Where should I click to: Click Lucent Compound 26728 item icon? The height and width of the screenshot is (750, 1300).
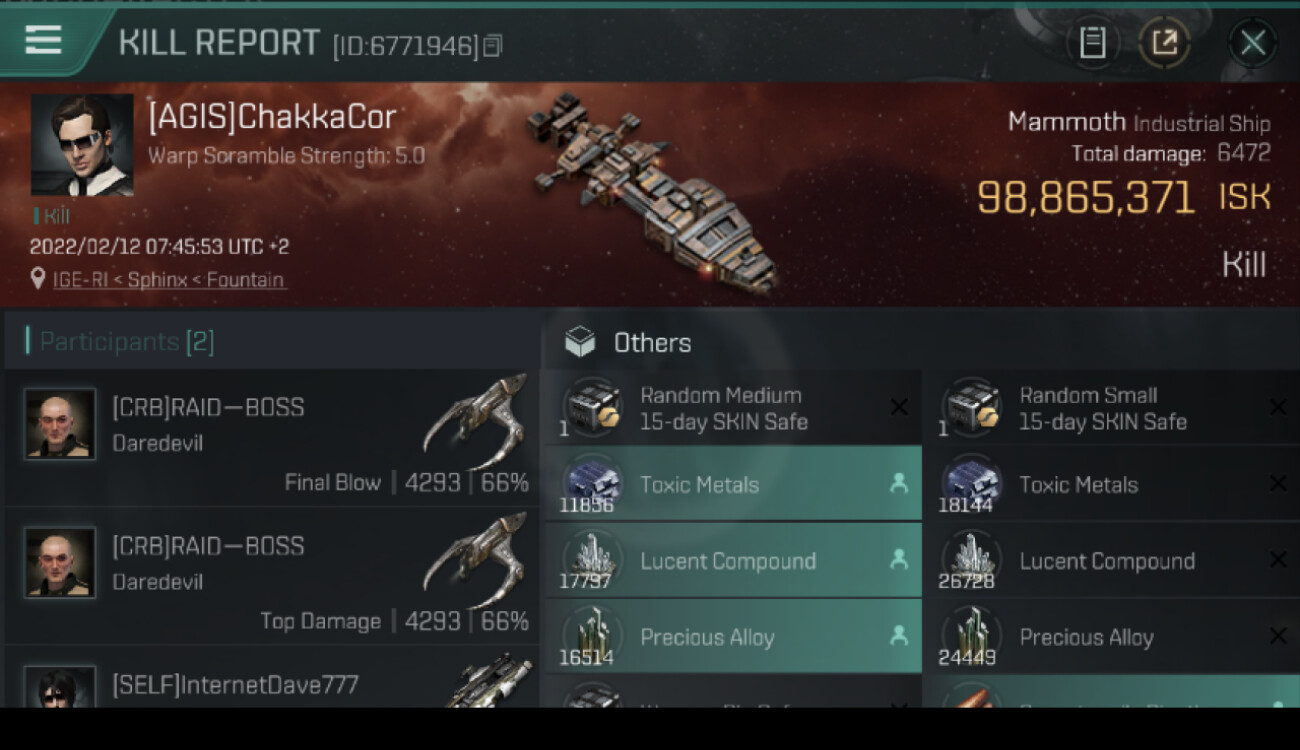[972, 558]
